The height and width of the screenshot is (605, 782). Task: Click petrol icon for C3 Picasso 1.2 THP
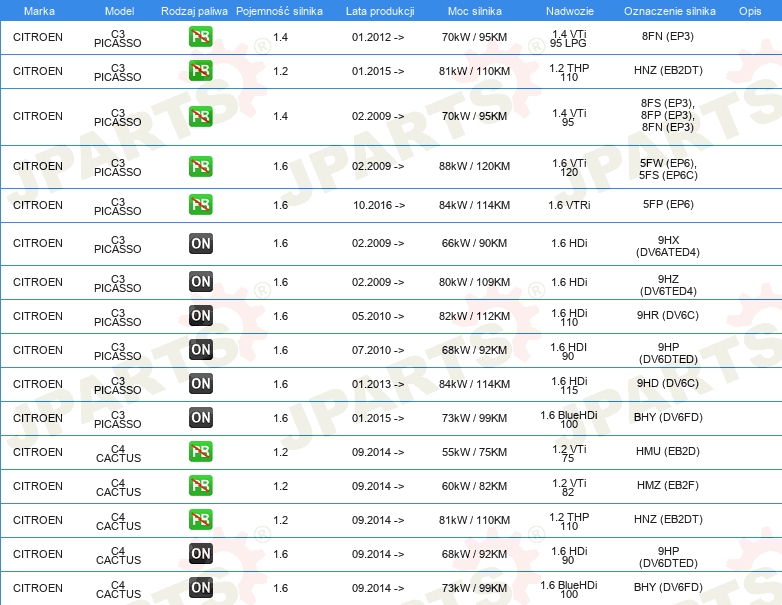200,71
